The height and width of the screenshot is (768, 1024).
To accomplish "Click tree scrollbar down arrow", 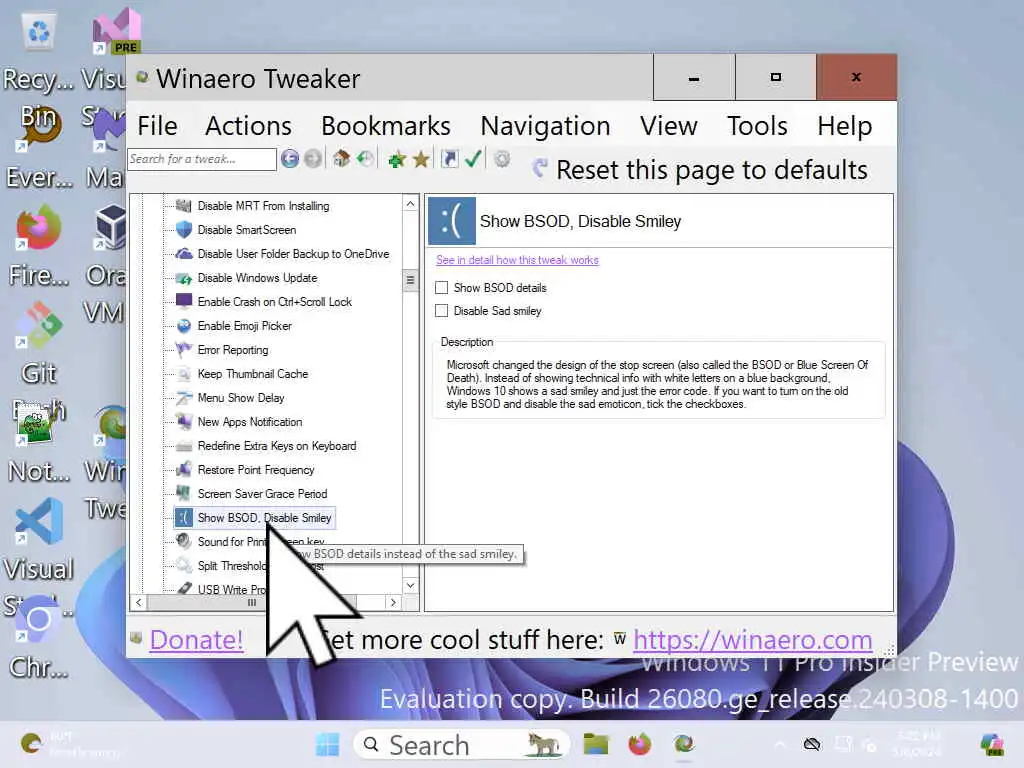I will point(410,585).
